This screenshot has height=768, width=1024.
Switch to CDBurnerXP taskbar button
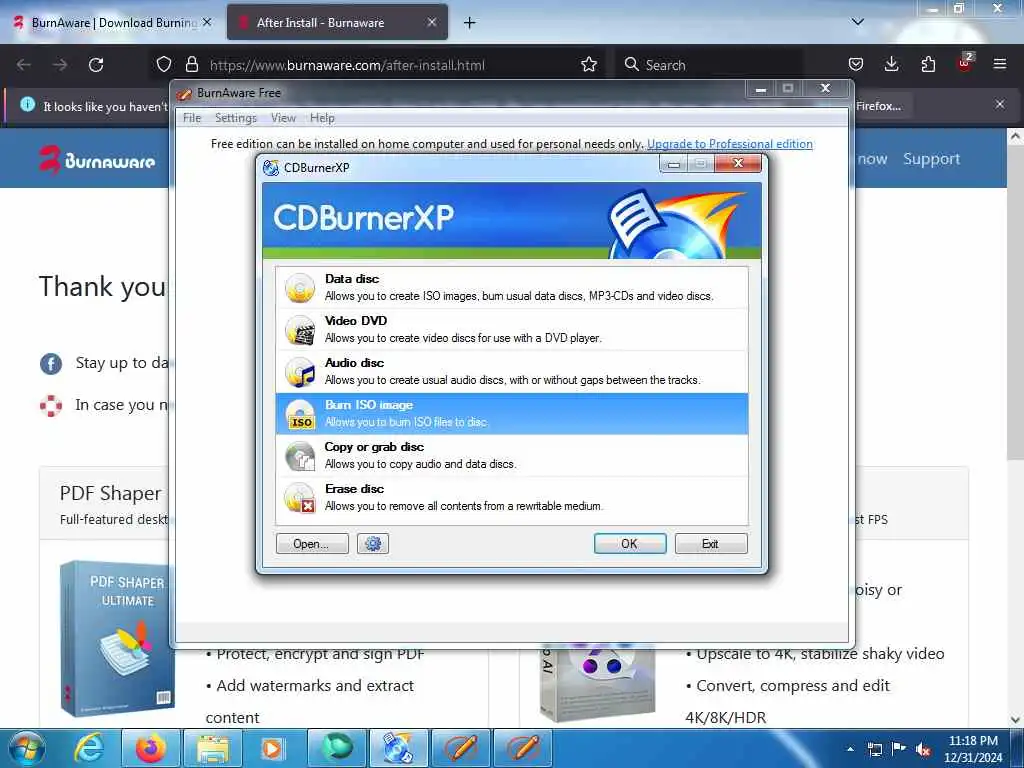point(398,748)
